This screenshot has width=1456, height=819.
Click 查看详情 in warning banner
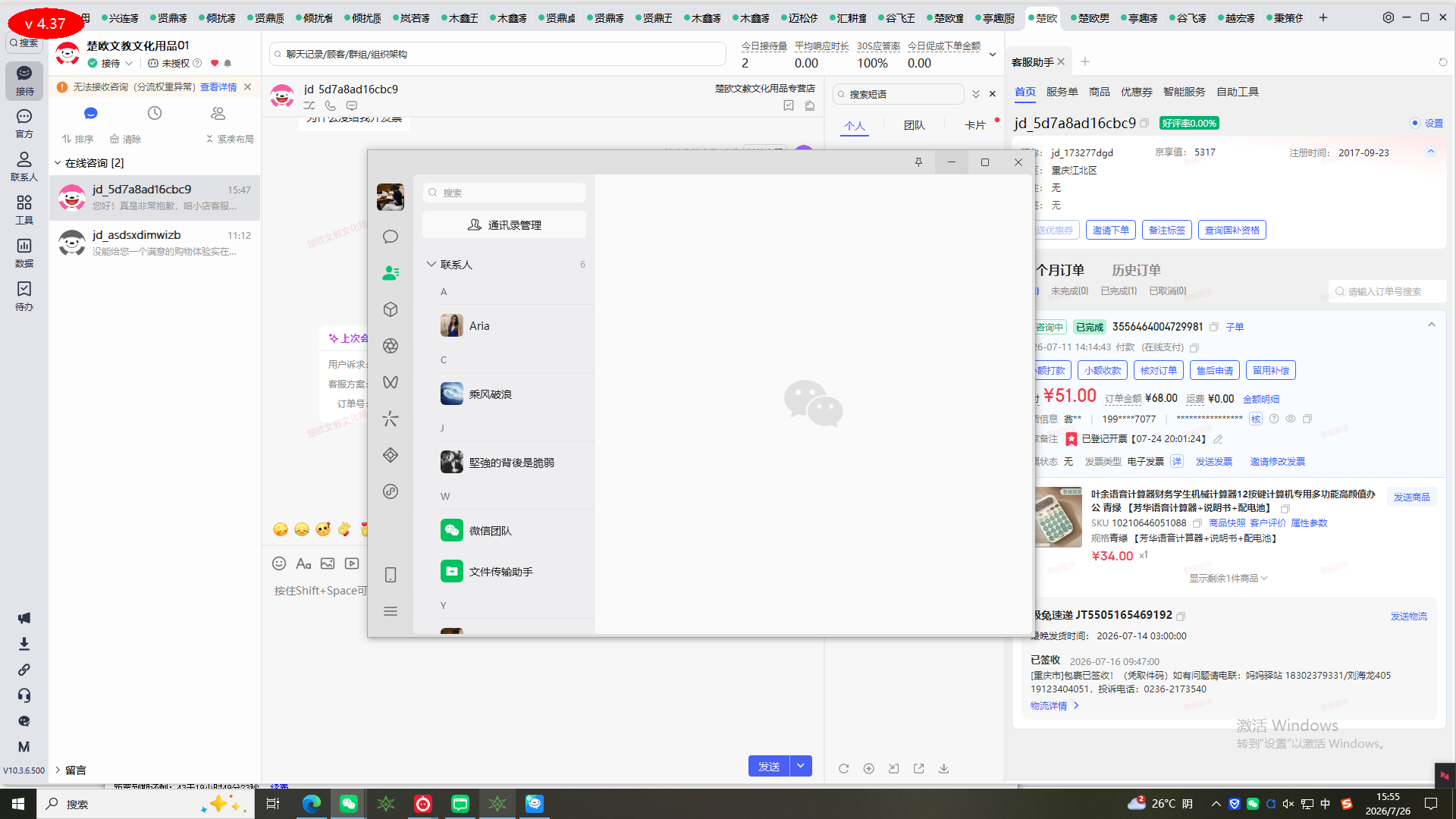coord(218,87)
